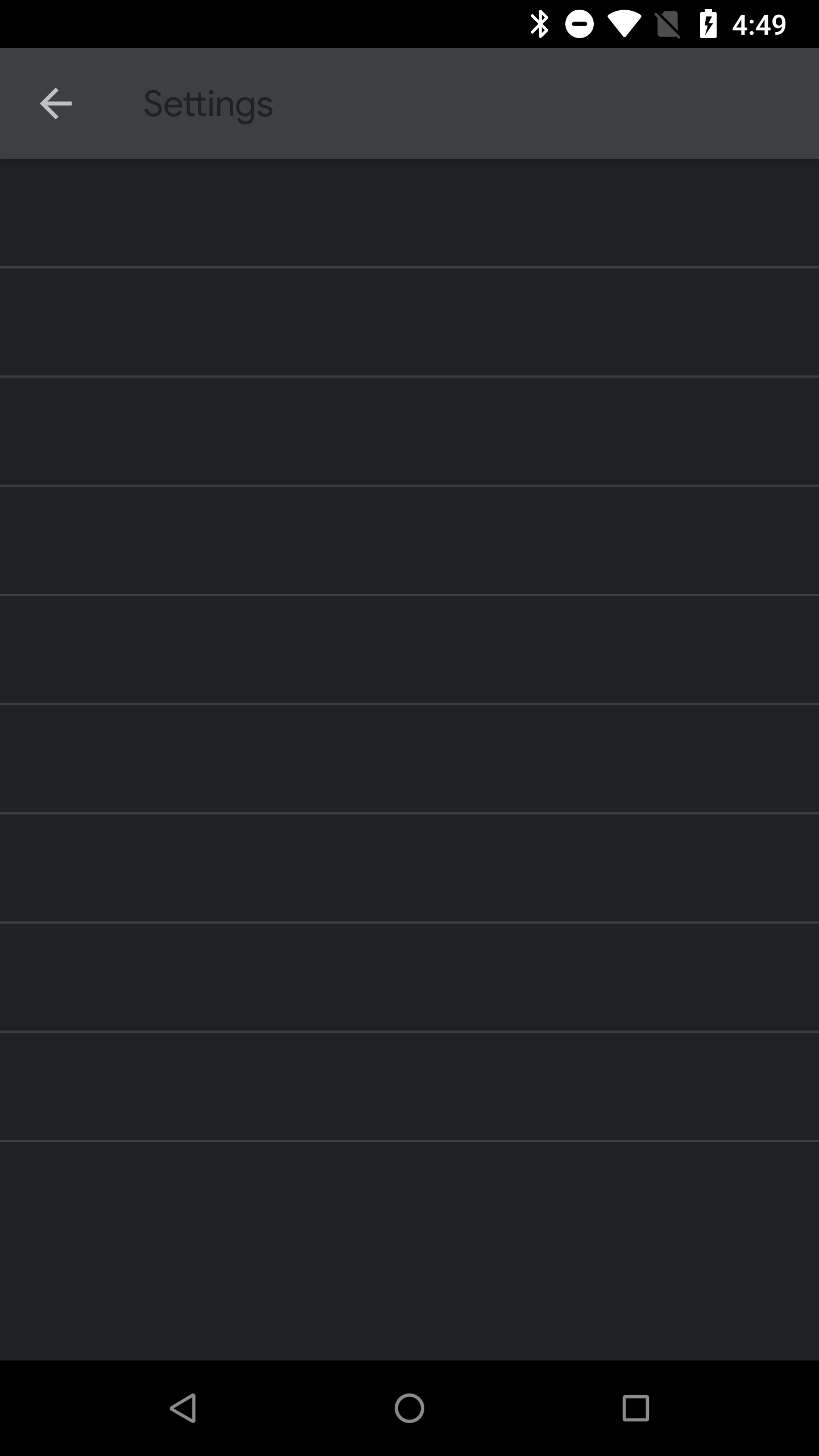This screenshot has width=819, height=1456.
Task: Select the sixth blank settings row
Action: click(409, 759)
